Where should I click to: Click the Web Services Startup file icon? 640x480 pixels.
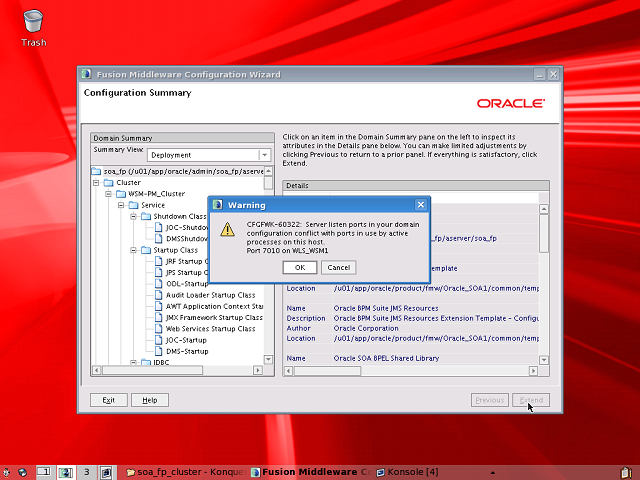[x=158, y=329]
